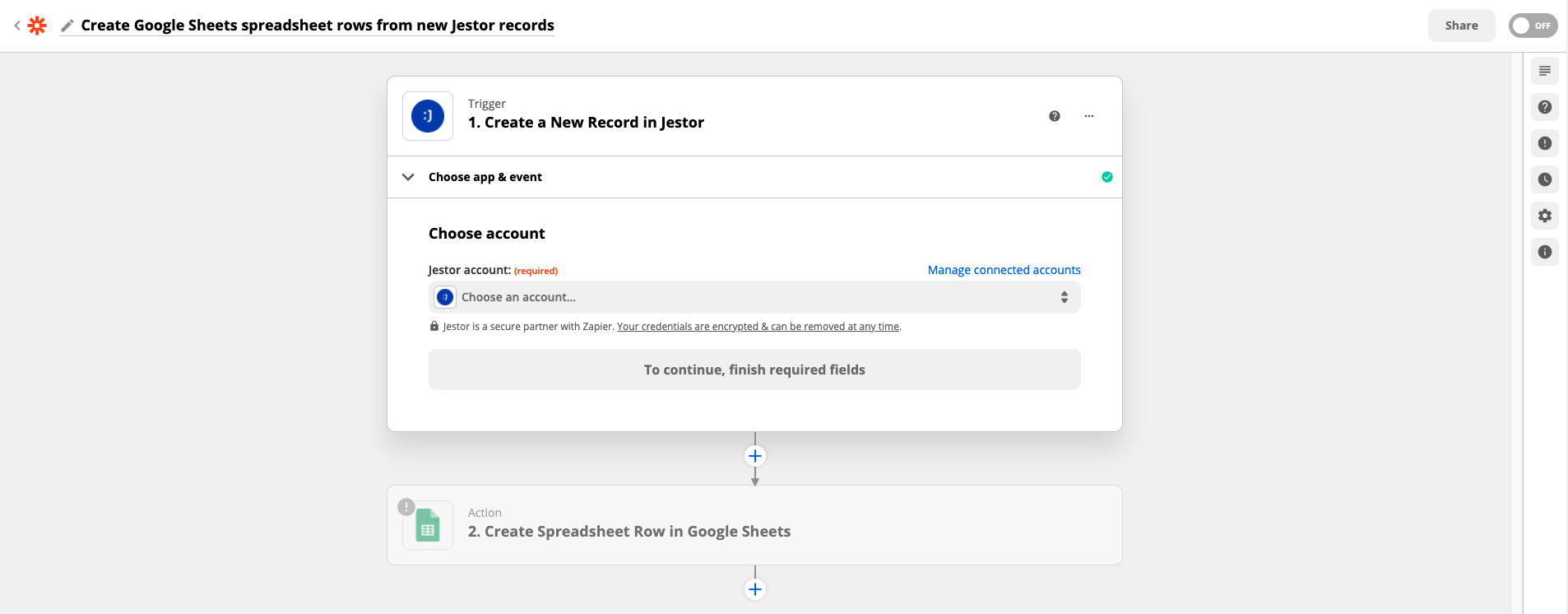Click the lock icon beside secure partner text

pos(434,327)
